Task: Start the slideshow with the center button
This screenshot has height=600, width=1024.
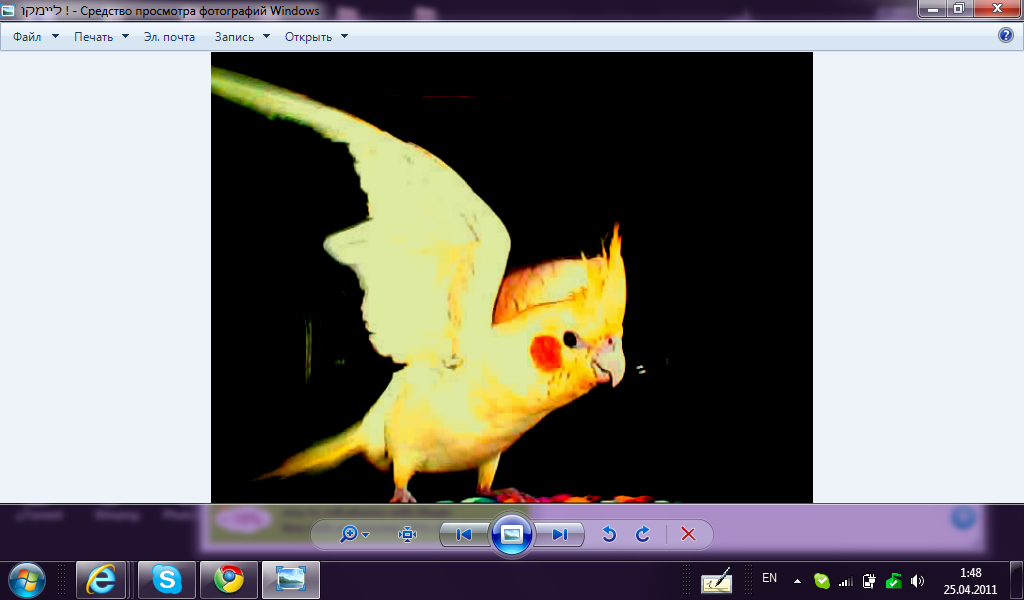Action: tap(512, 534)
